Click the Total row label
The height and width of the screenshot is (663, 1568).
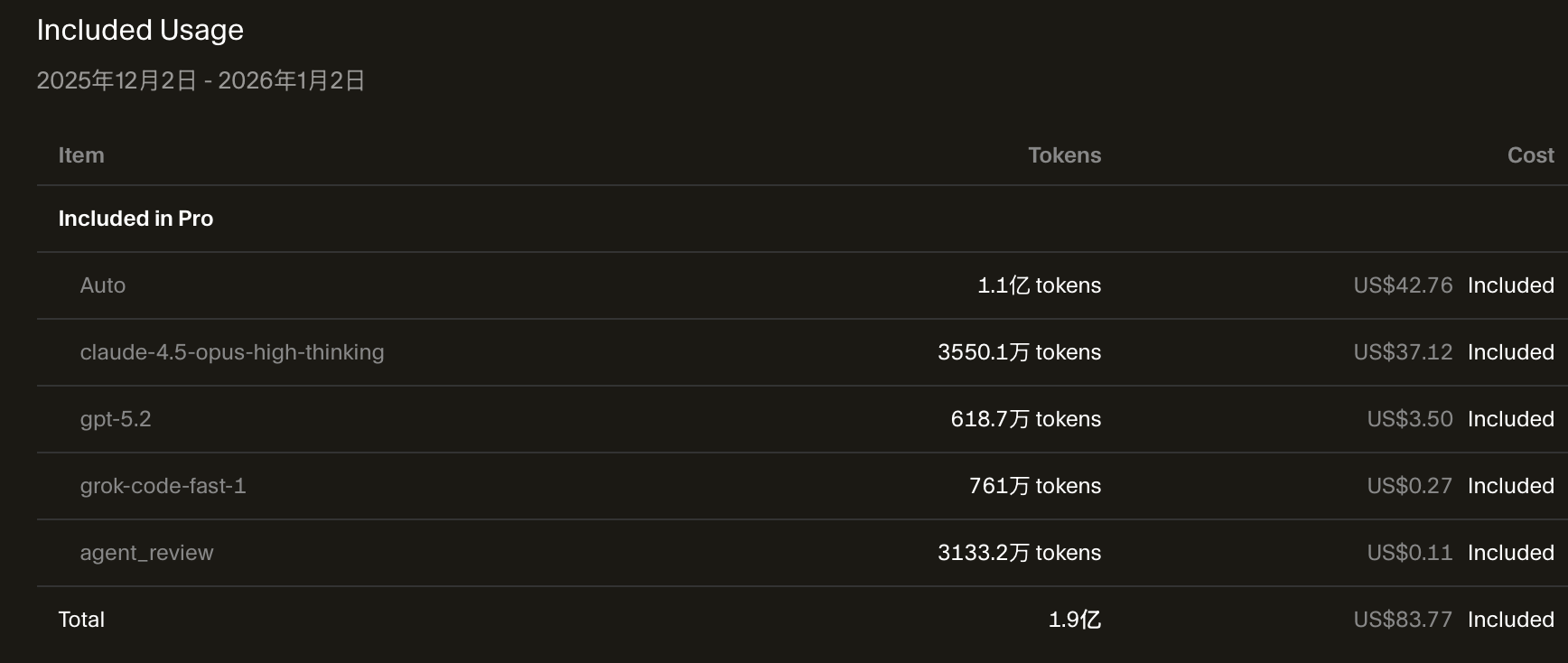81,620
